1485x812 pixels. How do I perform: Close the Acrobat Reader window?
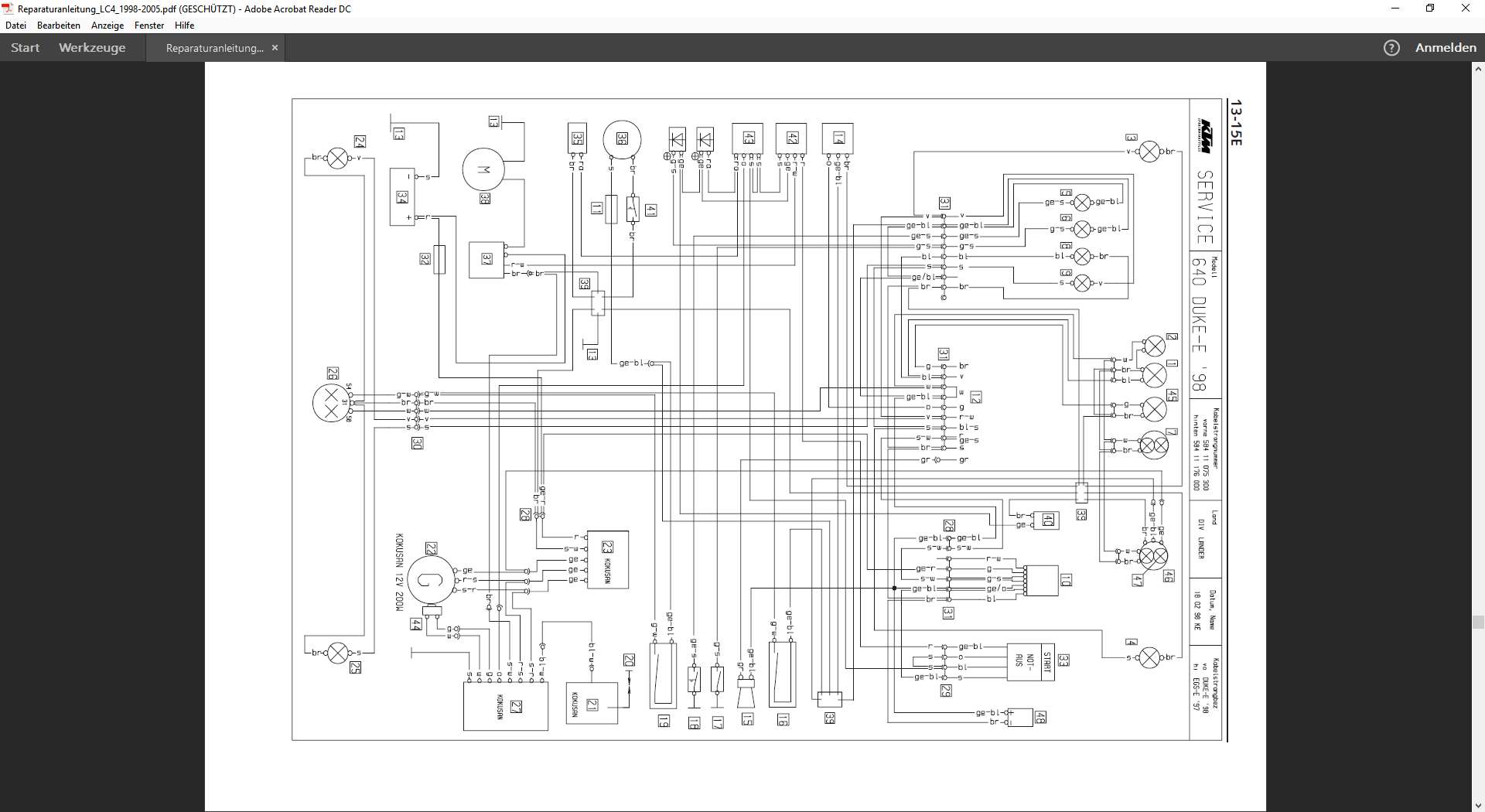pyautogui.click(x=1466, y=9)
